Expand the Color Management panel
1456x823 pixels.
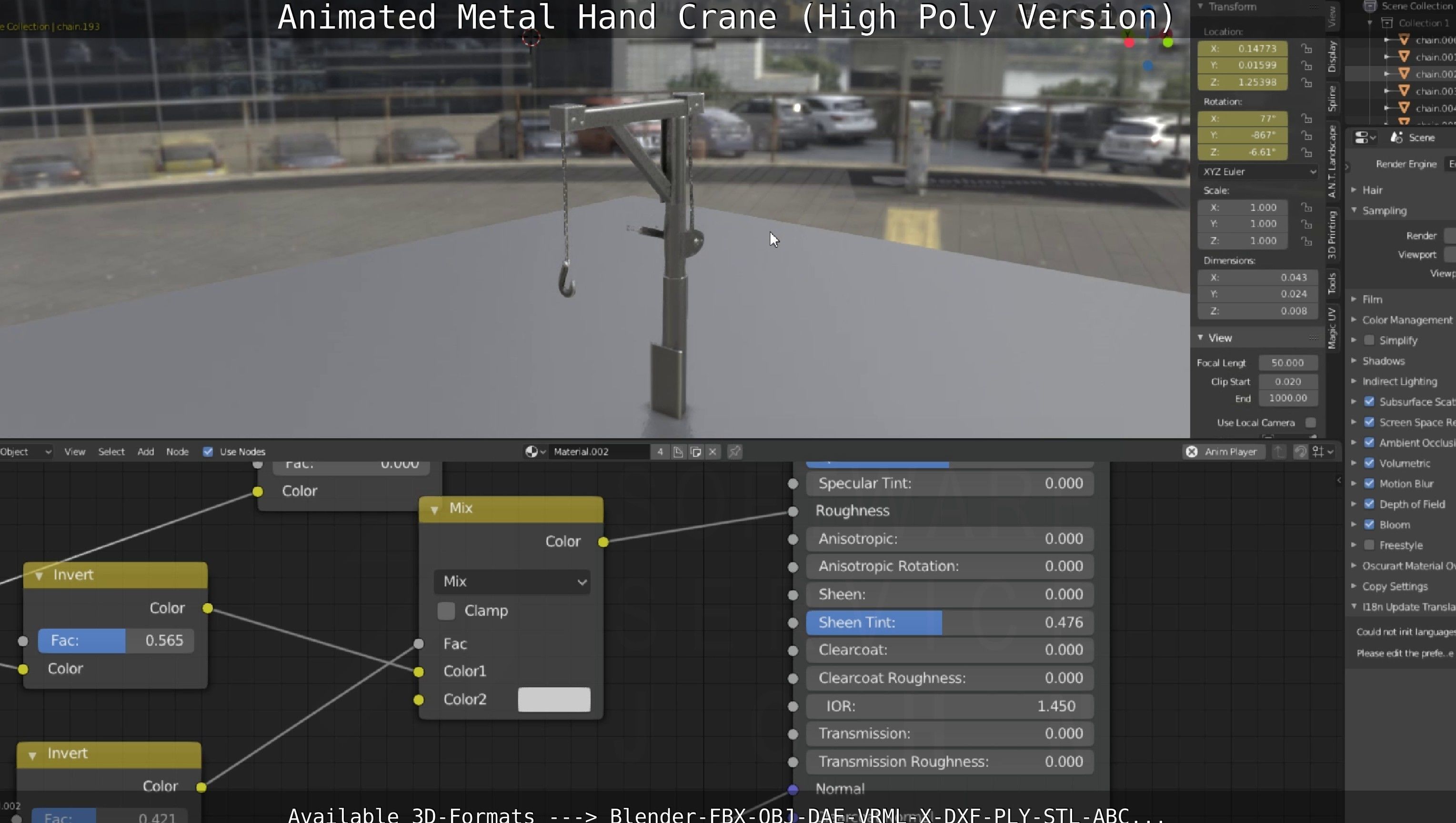pyautogui.click(x=1354, y=320)
